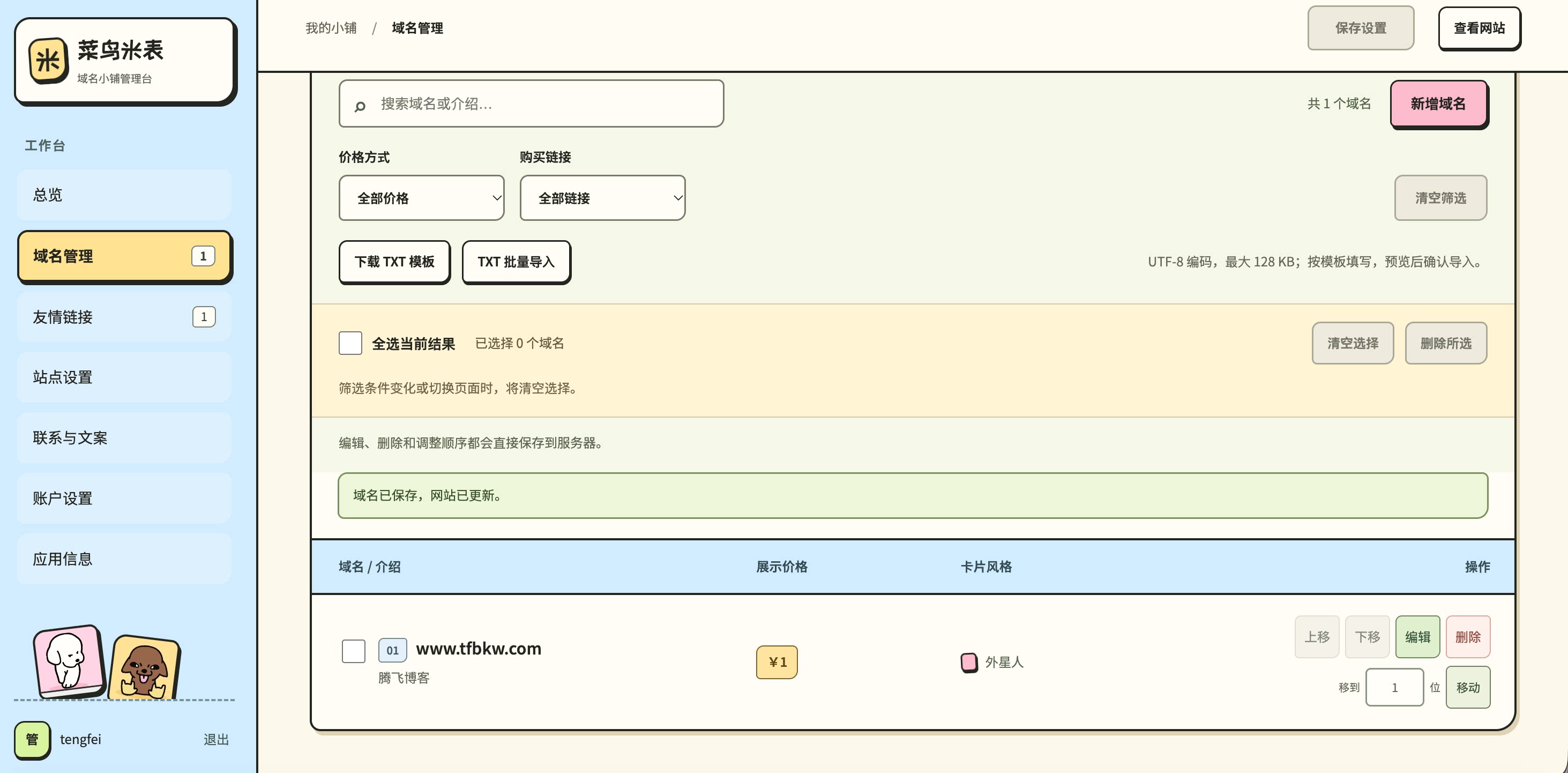
Task: Open 联系与文案 section
Action: pyautogui.click(x=124, y=437)
